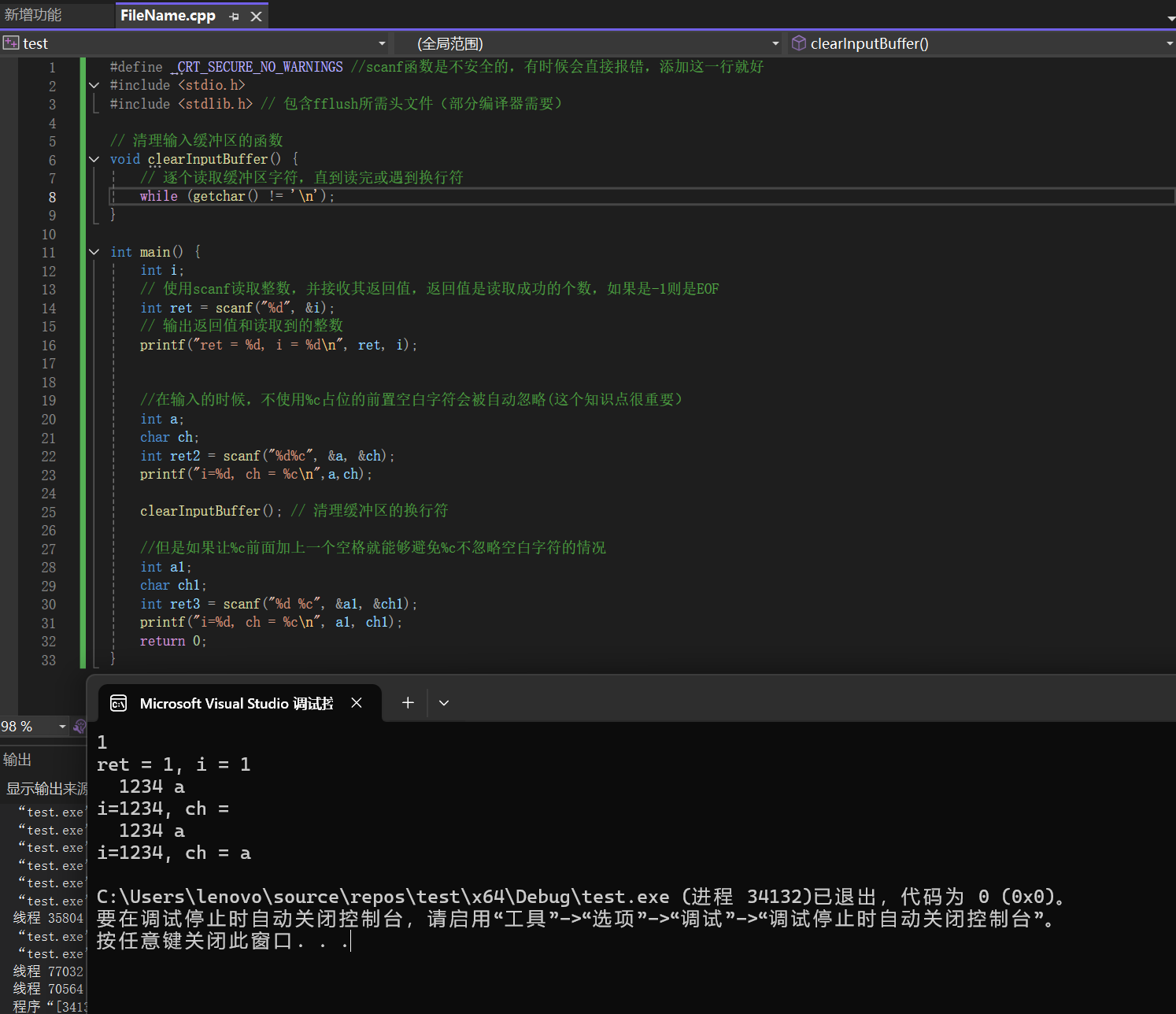Viewport: 1176px width, 1014px height.
Task: Add a new terminal tab
Action: pos(408,702)
